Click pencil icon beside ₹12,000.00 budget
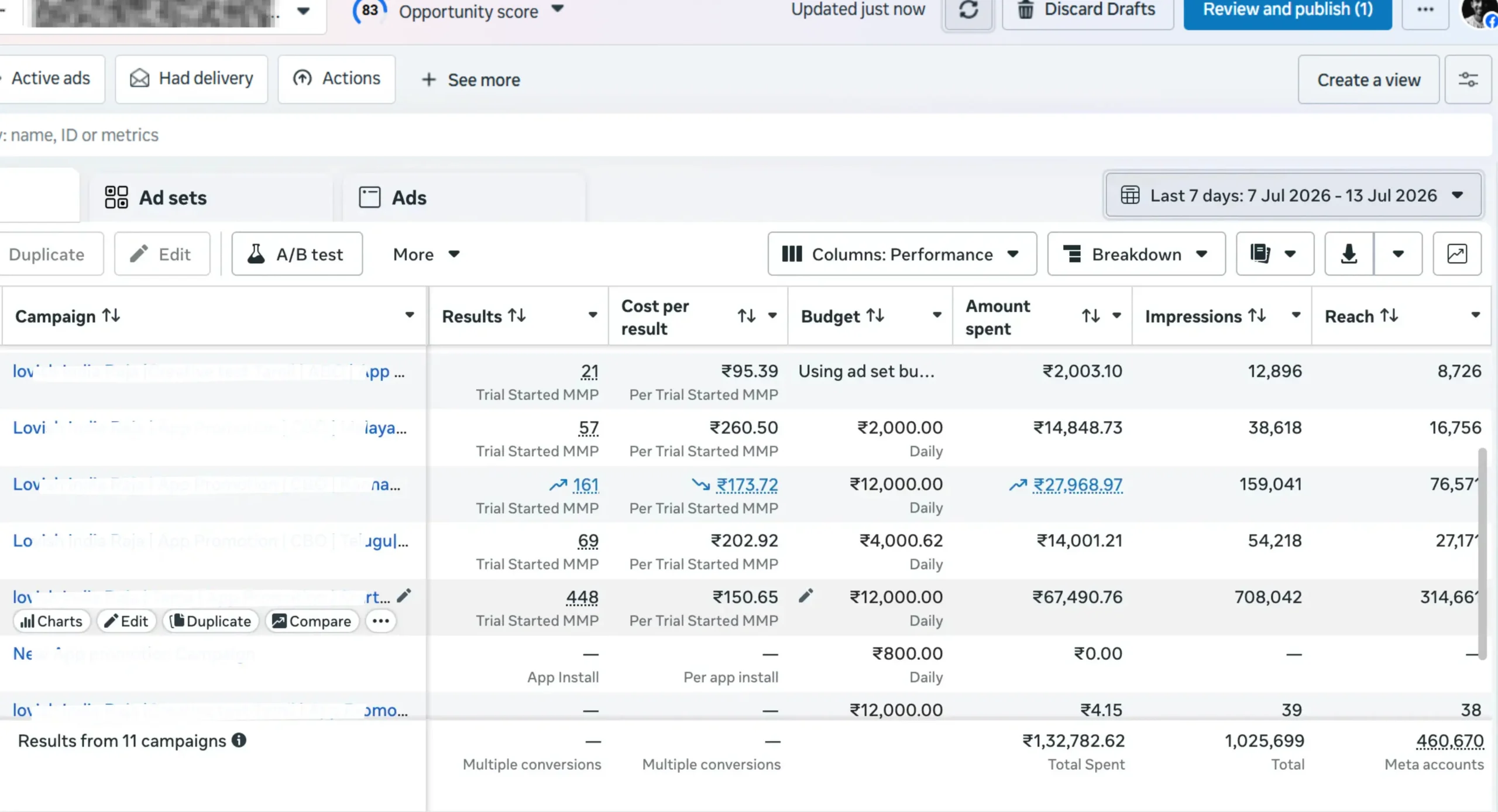1498x812 pixels. tap(806, 596)
